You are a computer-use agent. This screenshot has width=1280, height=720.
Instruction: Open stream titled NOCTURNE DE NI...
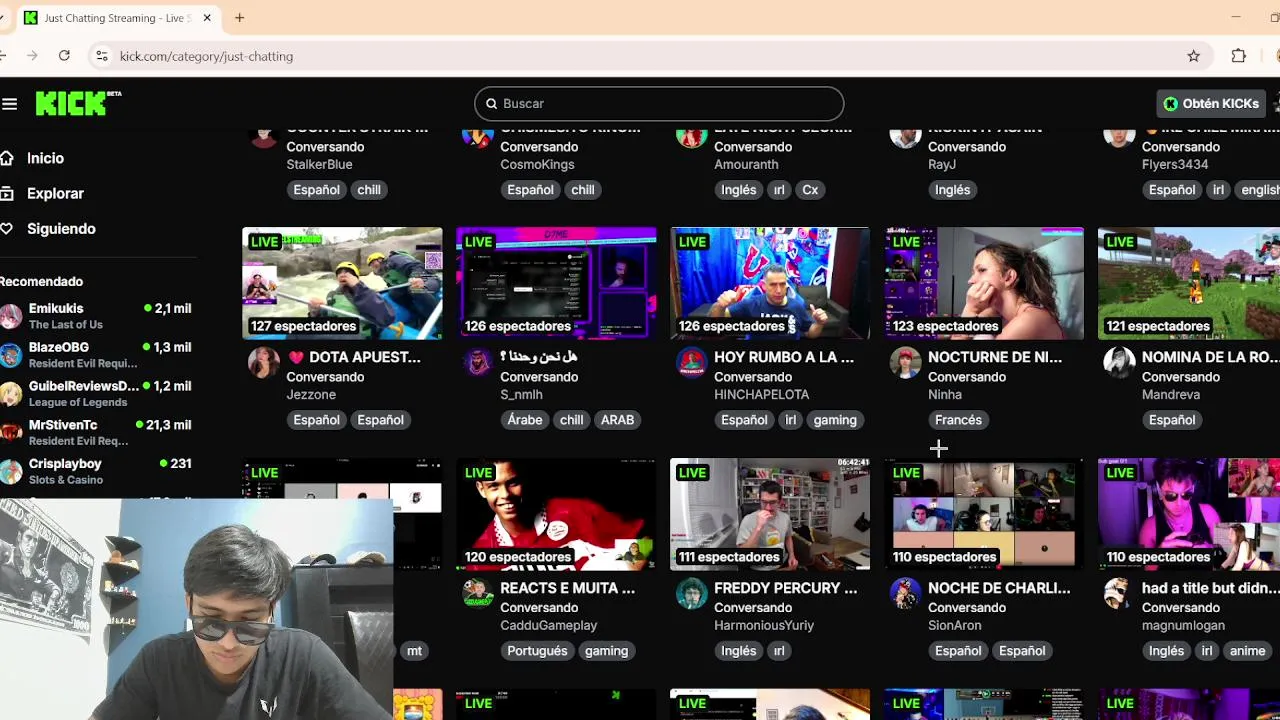pyautogui.click(x=995, y=357)
